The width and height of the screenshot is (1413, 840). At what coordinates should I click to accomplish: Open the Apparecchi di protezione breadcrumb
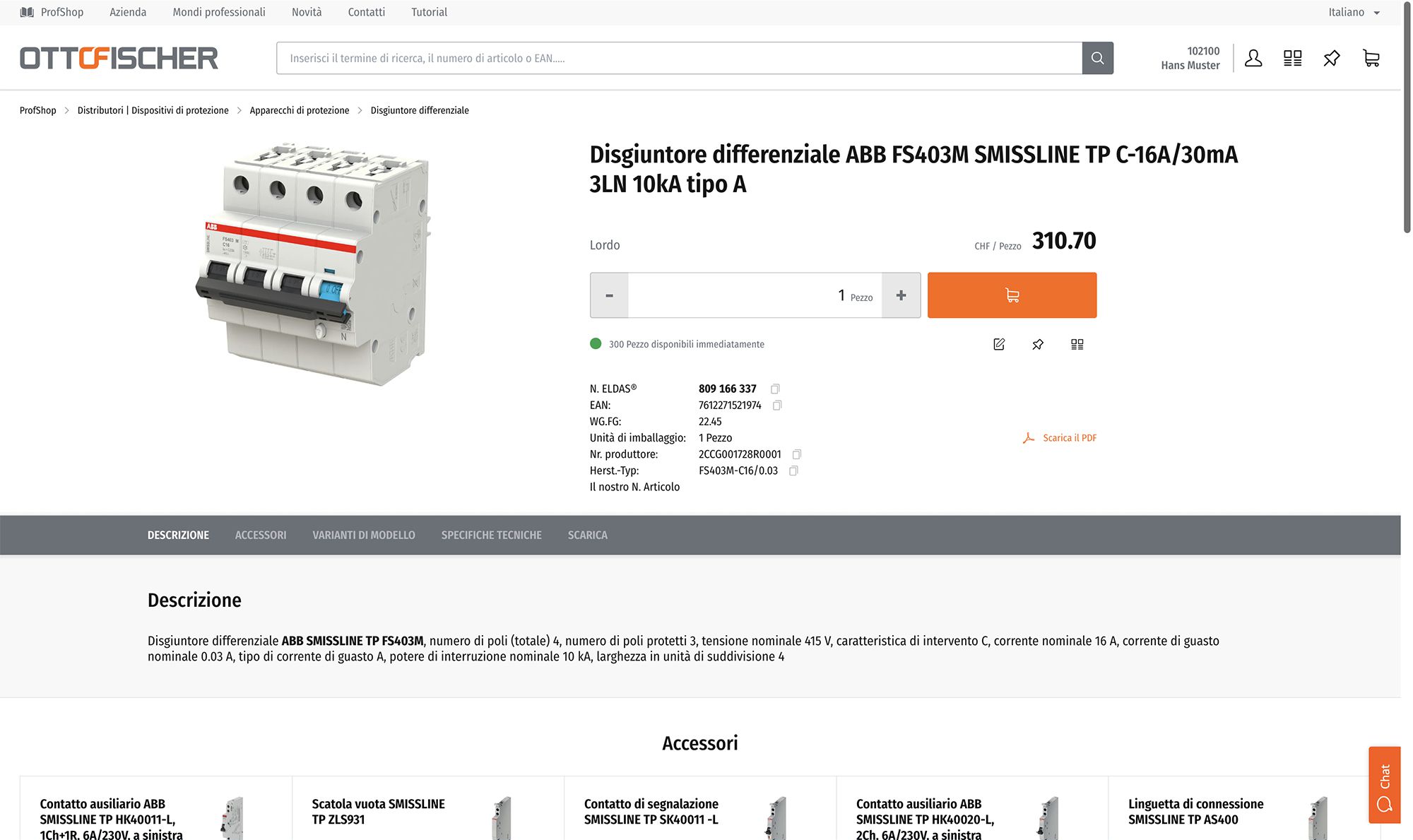(300, 110)
